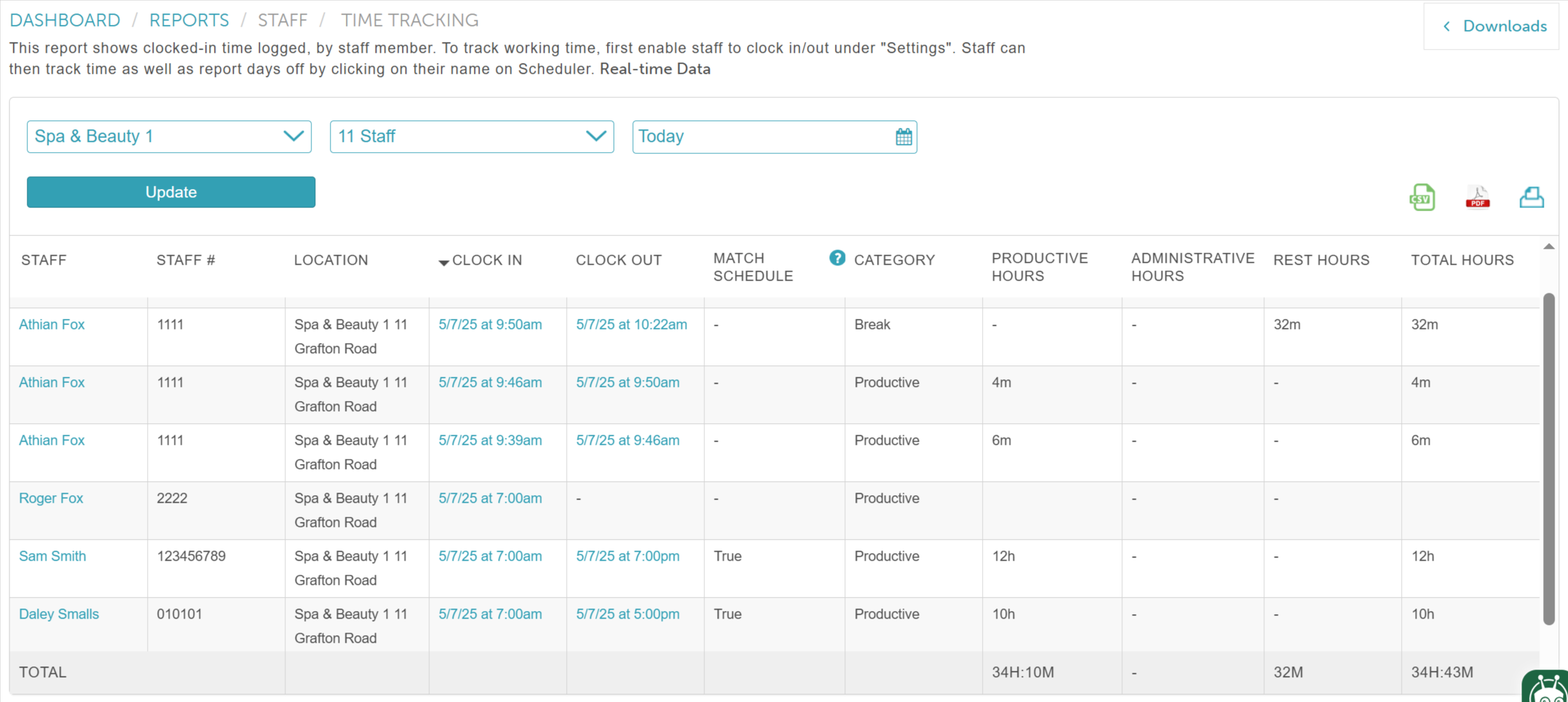Open the 11 Staff dropdown
The image size is (1568, 702).
[471, 137]
